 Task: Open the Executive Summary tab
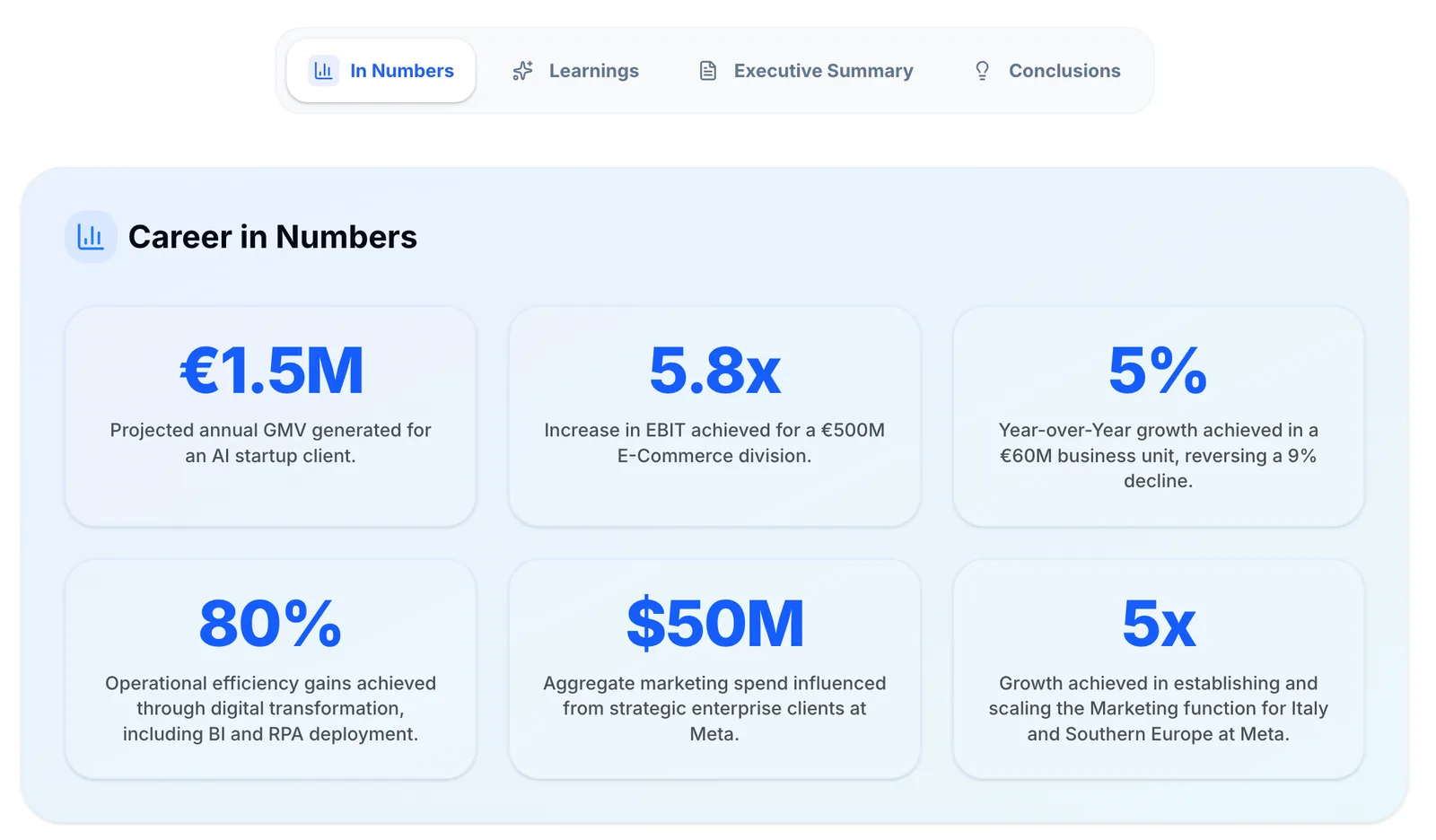click(x=806, y=71)
